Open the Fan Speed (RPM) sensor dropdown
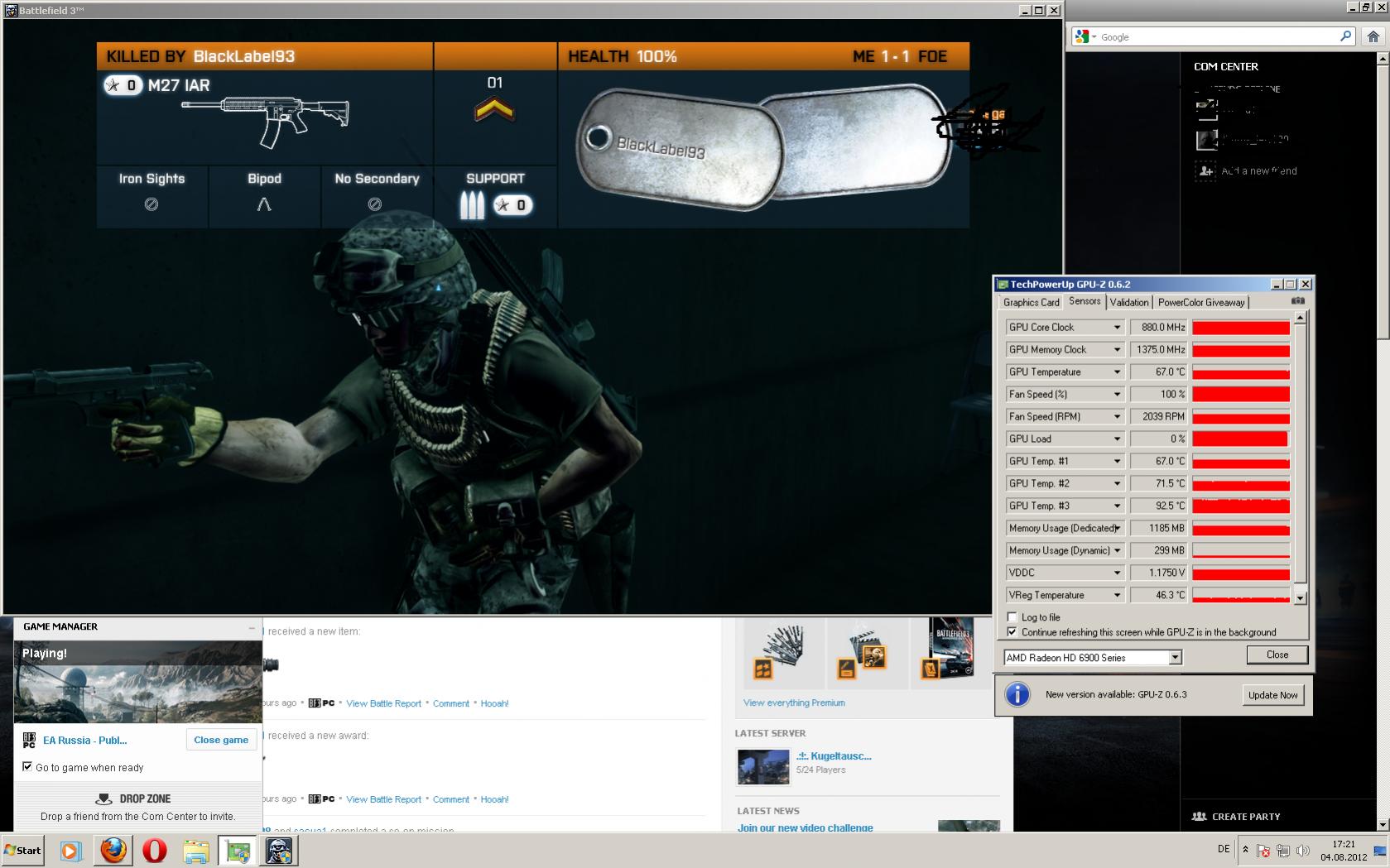 1117,417
